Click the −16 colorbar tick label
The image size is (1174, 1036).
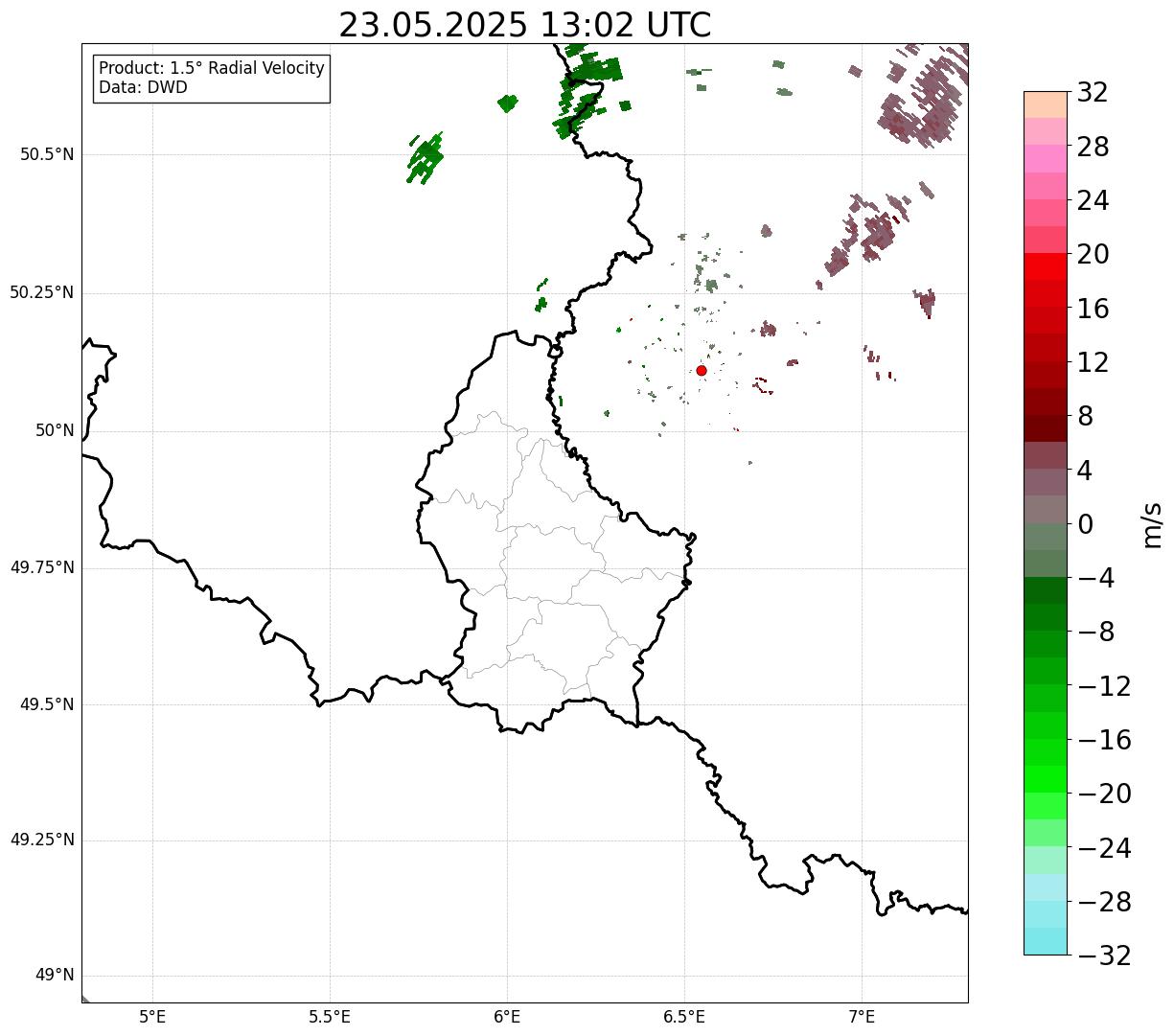click(x=1104, y=740)
